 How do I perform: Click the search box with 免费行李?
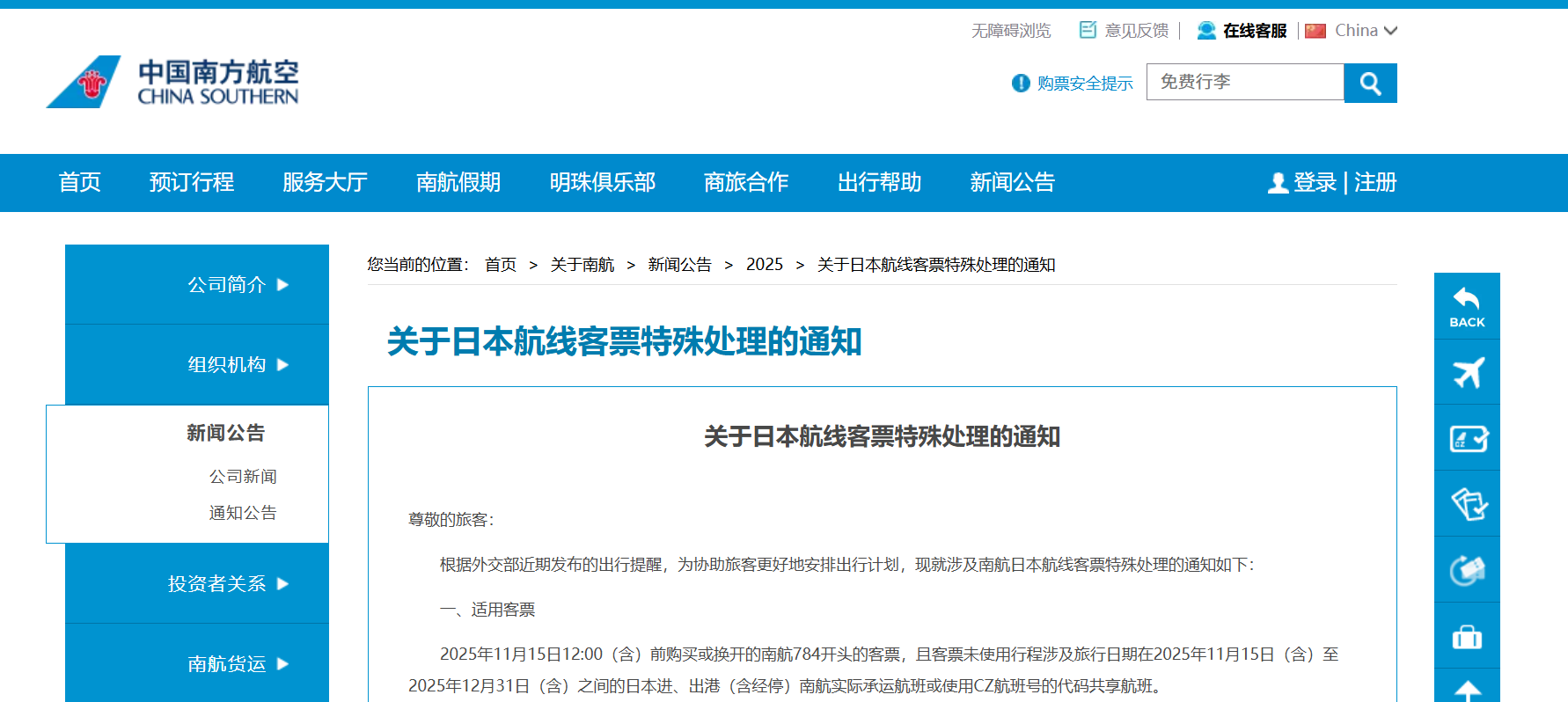1245,82
